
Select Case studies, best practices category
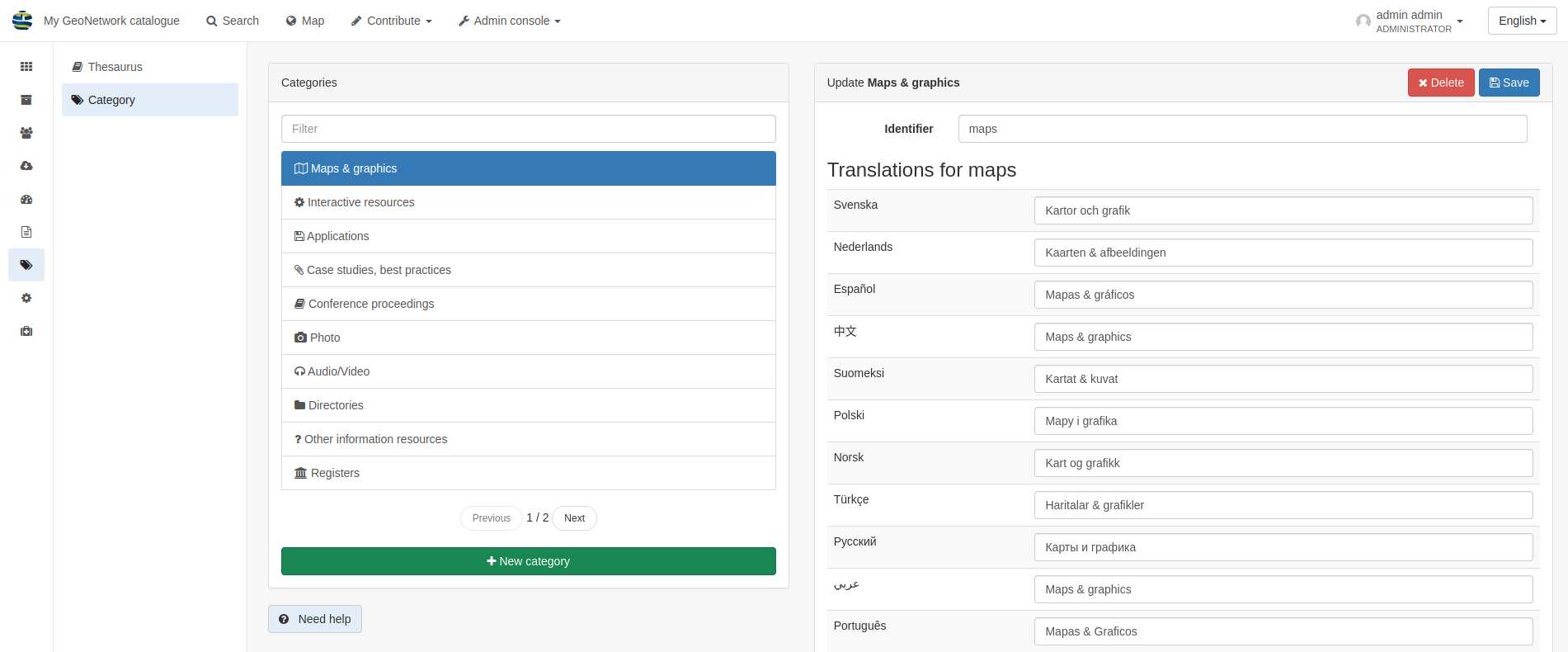click(529, 270)
